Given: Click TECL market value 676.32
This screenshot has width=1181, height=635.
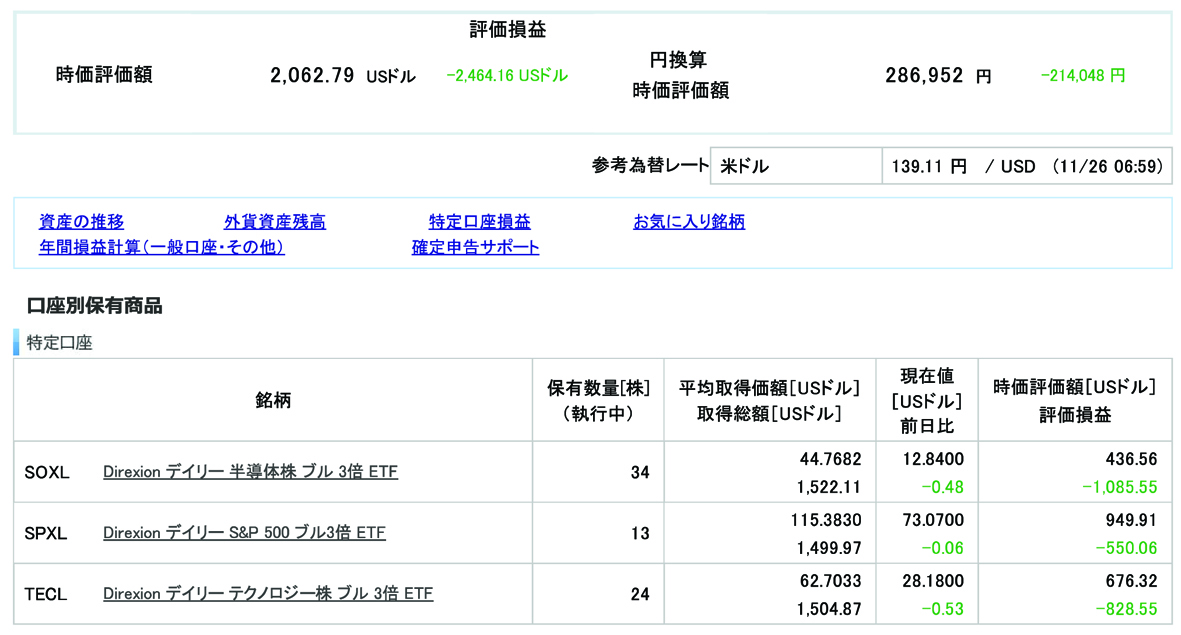Looking at the screenshot, I should (1131, 581).
